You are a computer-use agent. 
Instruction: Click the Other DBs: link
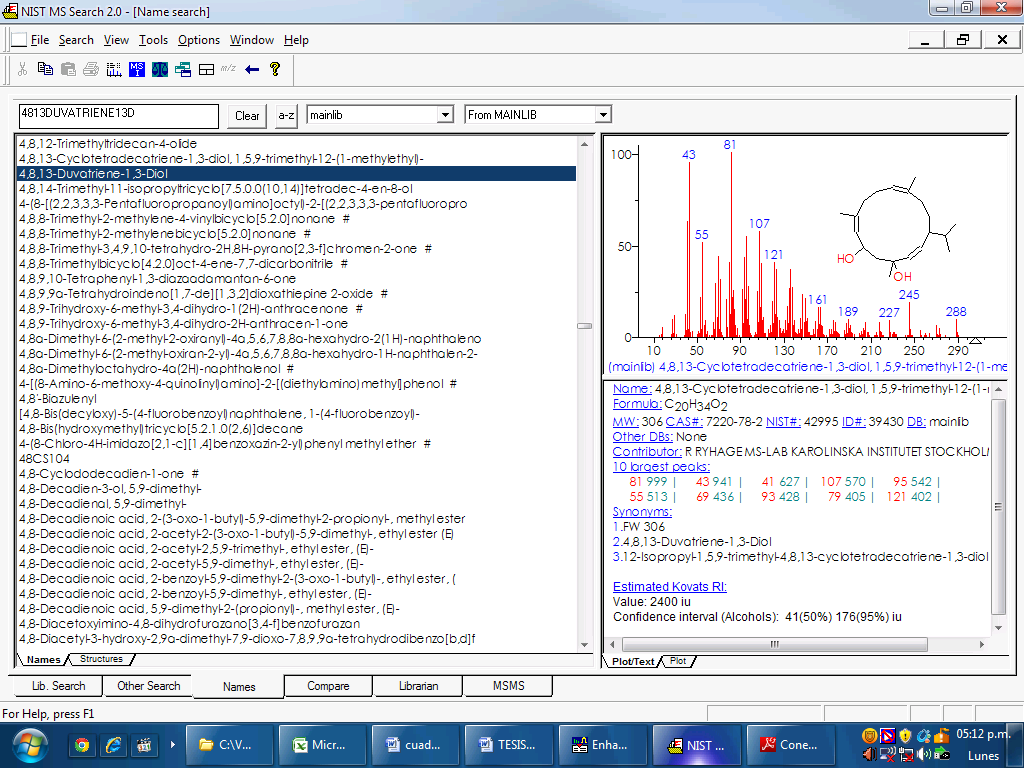(643, 437)
